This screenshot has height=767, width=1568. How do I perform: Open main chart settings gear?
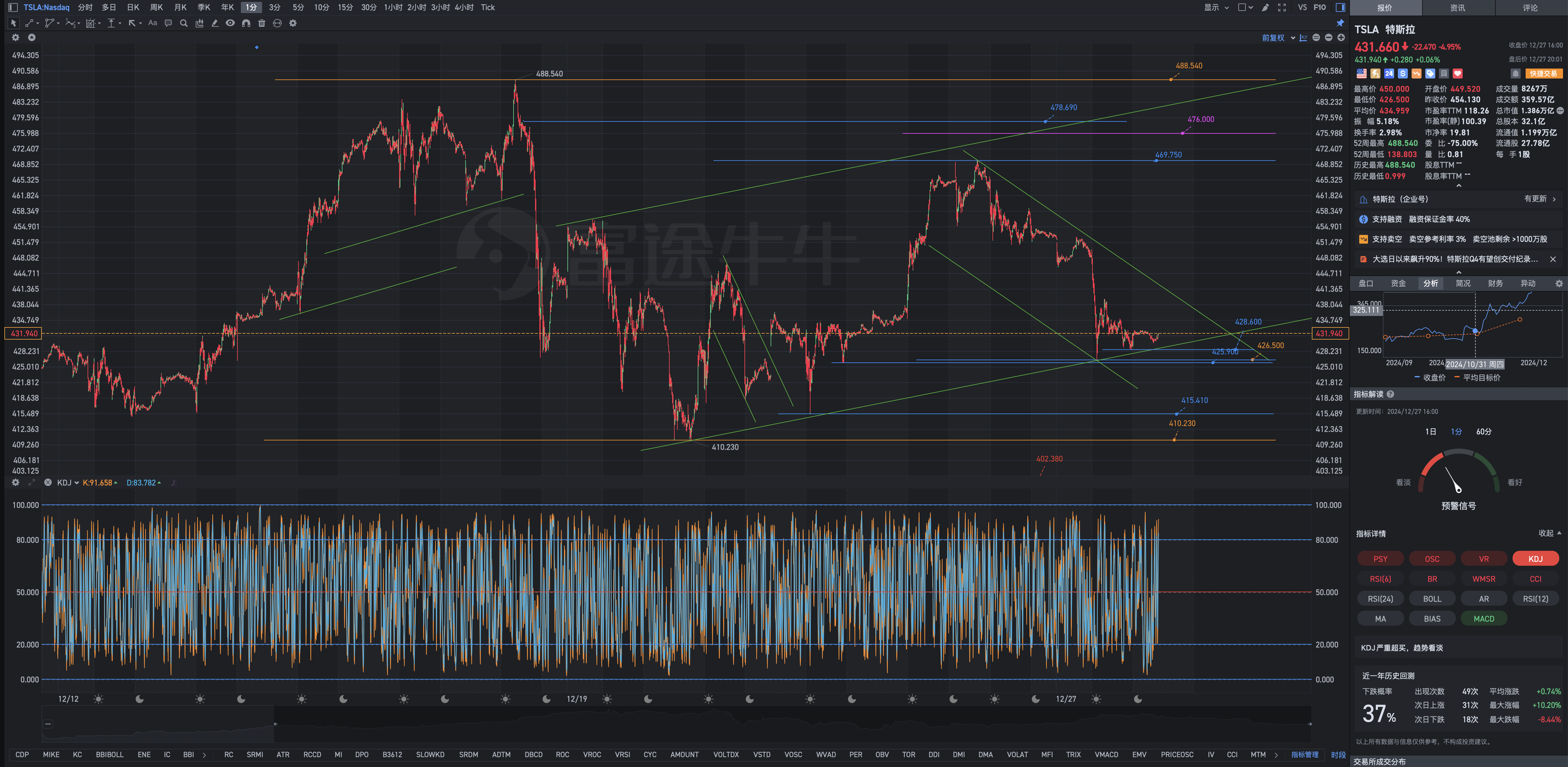16,38
